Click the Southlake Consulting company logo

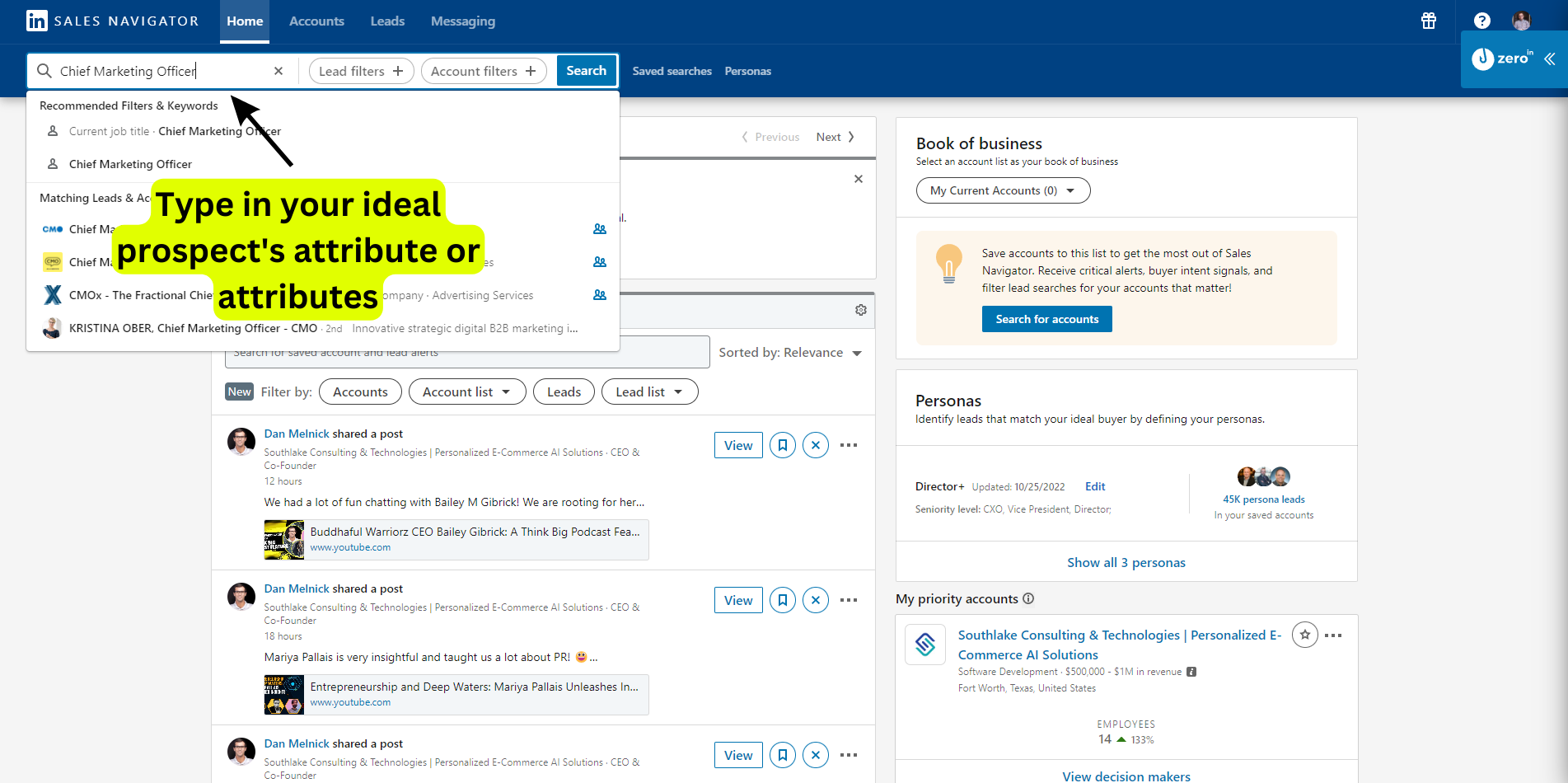coord(925,645)
